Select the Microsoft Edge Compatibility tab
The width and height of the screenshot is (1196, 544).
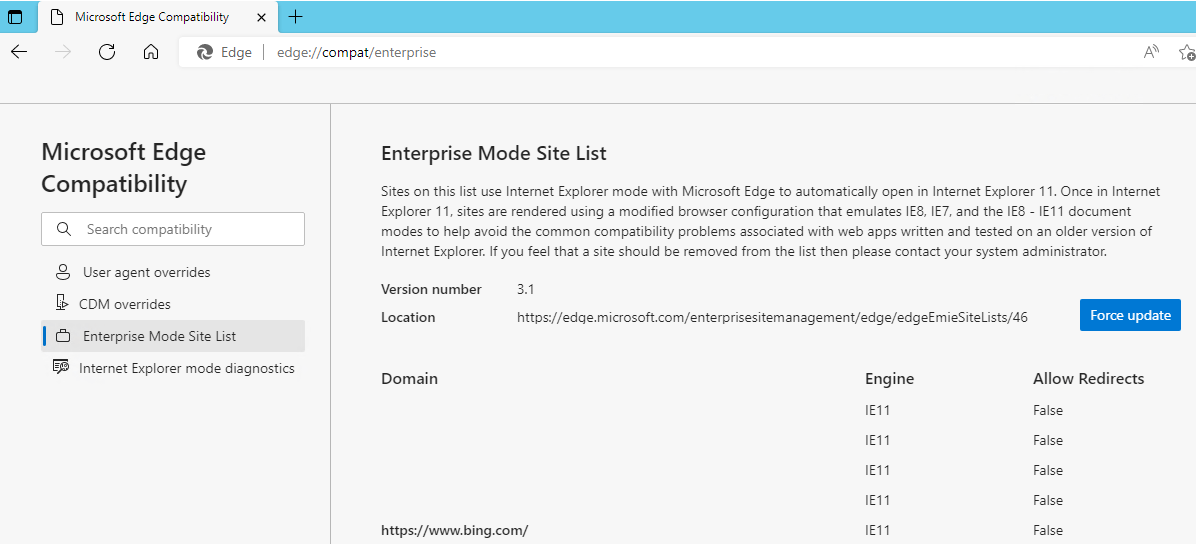pyautogui.click(x=159, y=17)
